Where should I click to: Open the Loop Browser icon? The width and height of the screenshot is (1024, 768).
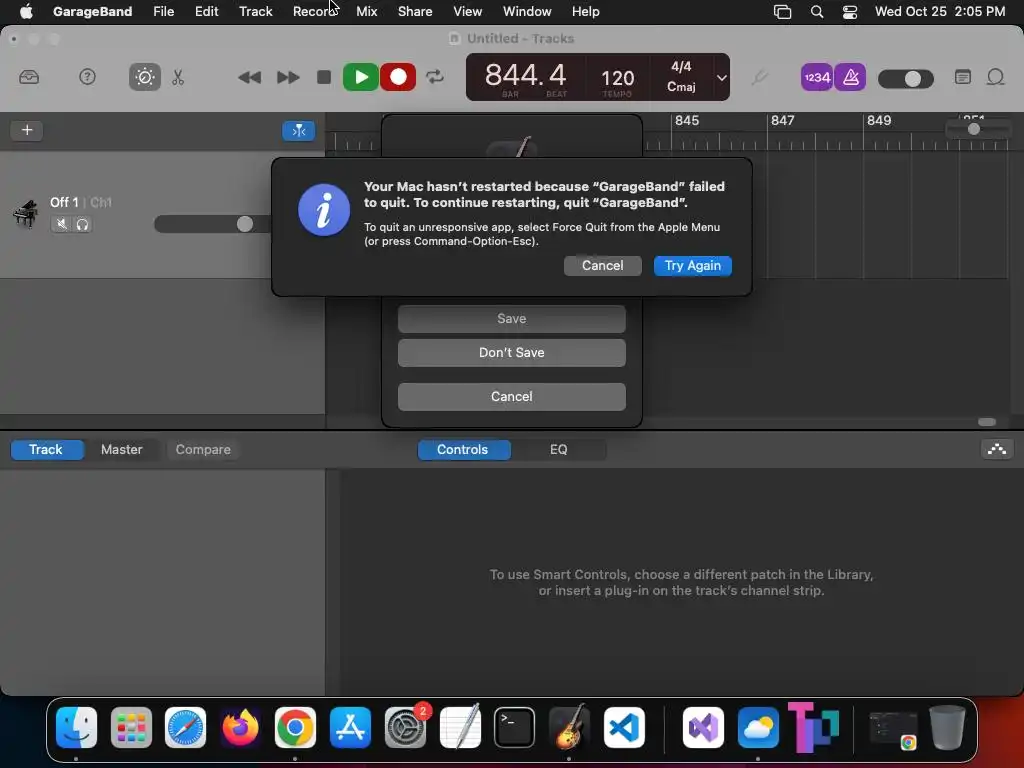995,77
